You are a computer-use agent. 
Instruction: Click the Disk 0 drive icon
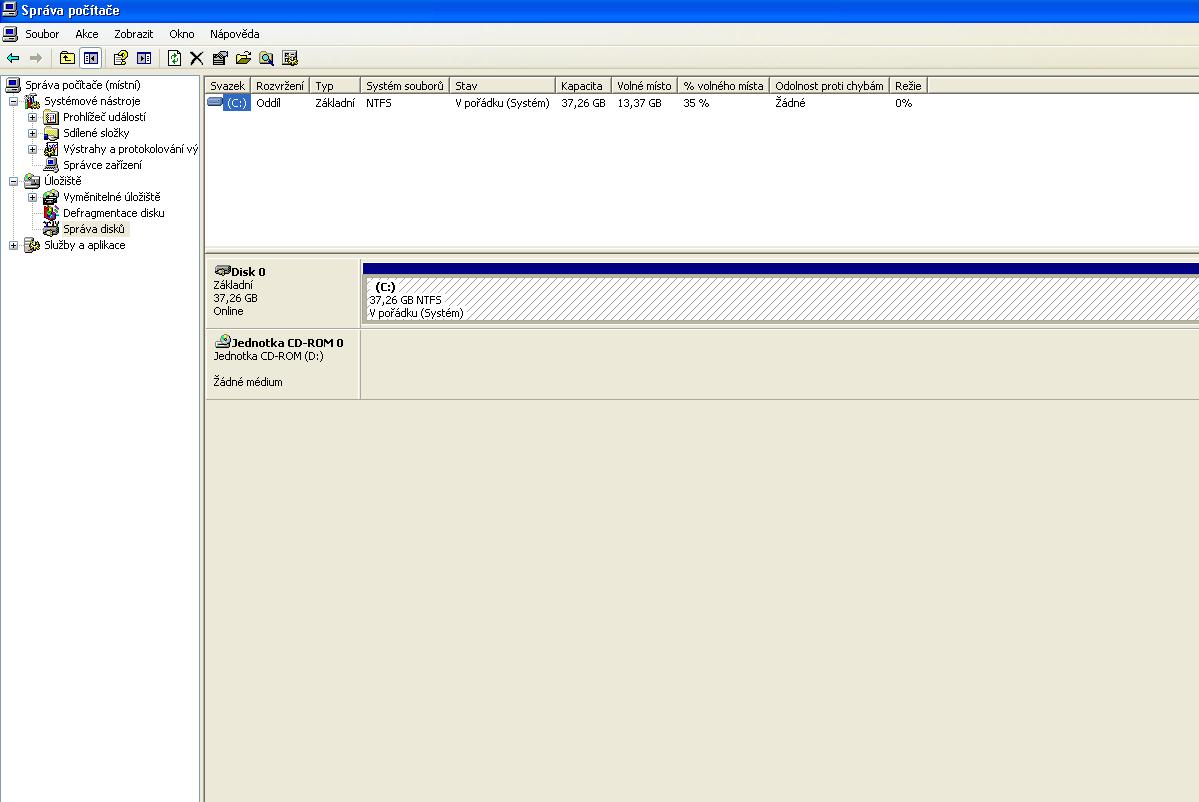point(223,271)
